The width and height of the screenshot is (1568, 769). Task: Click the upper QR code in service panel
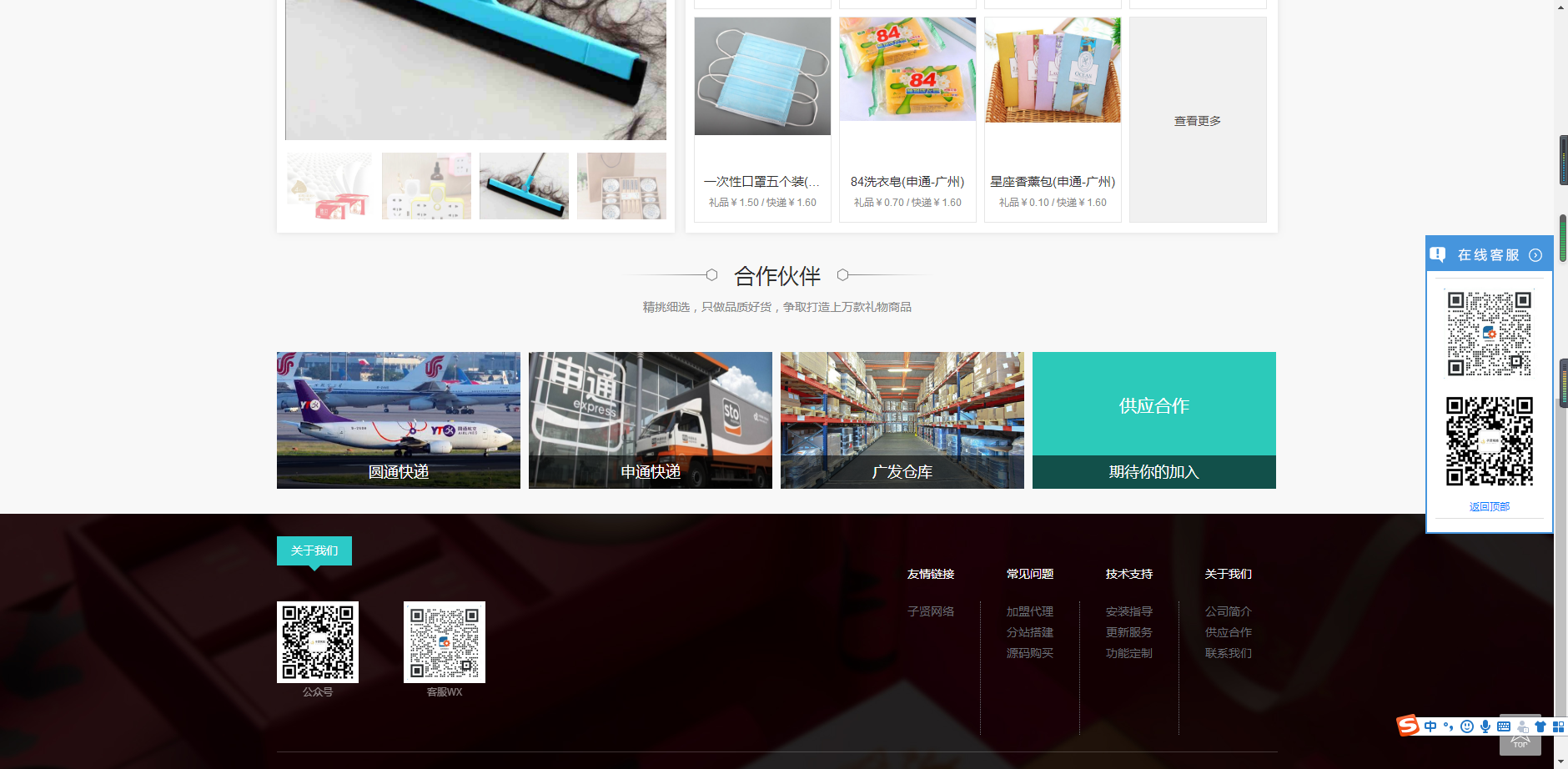pyautogui.click(x=1490, y=334)
